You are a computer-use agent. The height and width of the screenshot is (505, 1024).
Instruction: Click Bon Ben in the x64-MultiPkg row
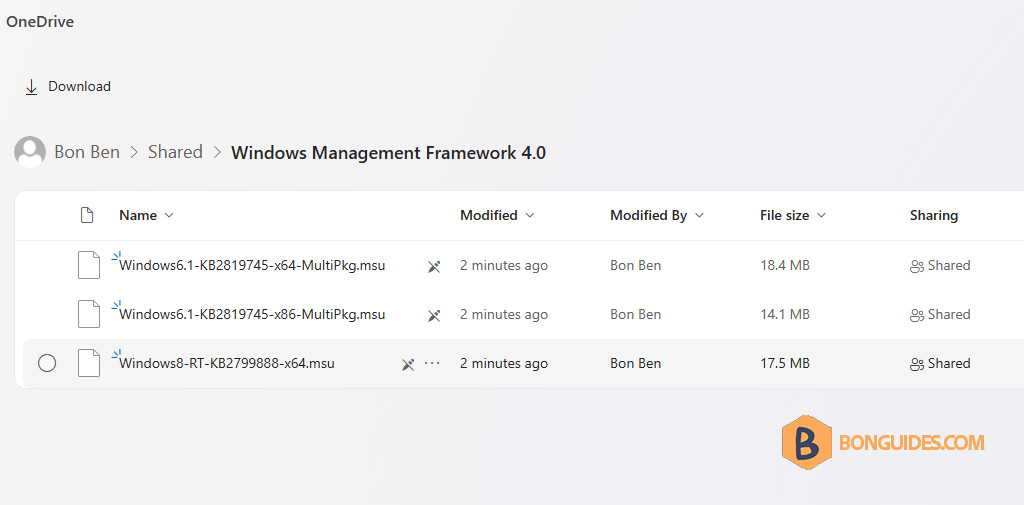point(635,265)
